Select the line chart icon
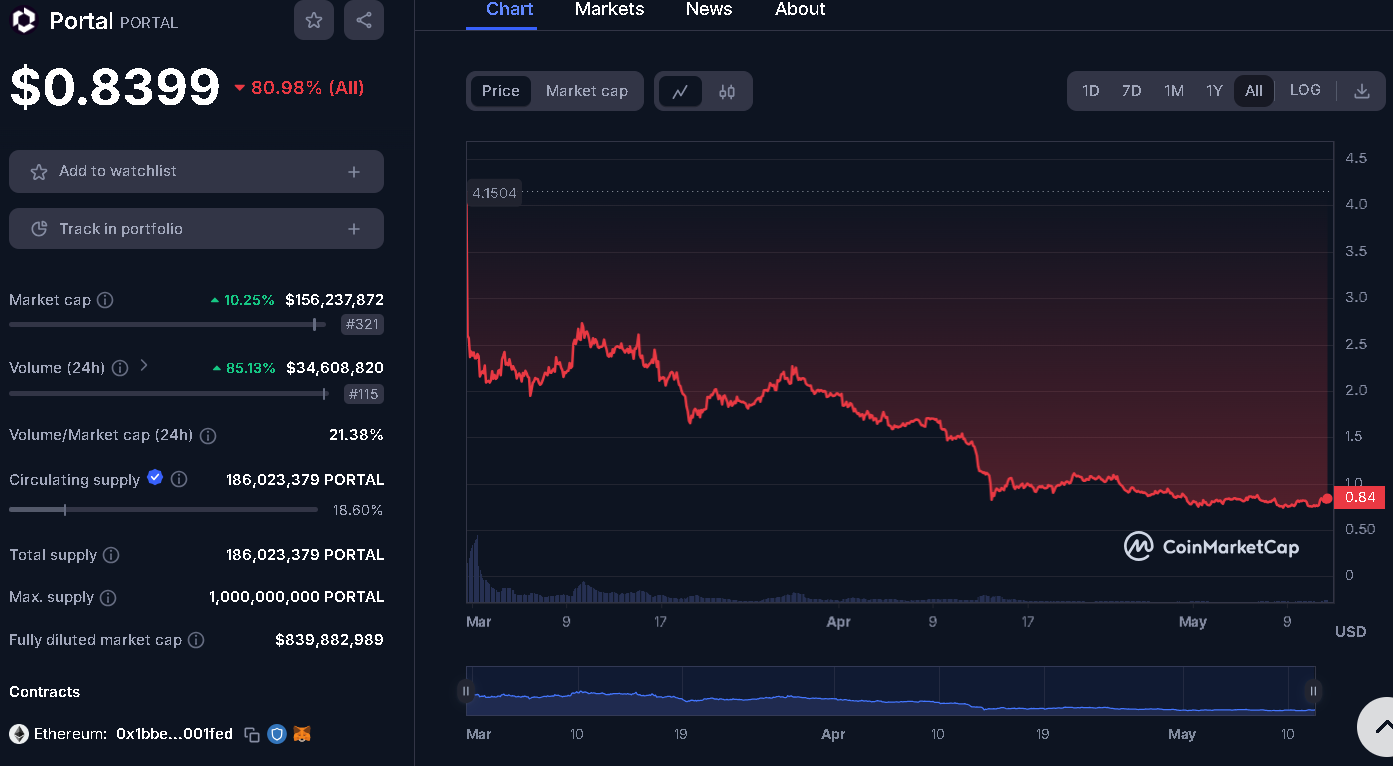 [681, 91]
